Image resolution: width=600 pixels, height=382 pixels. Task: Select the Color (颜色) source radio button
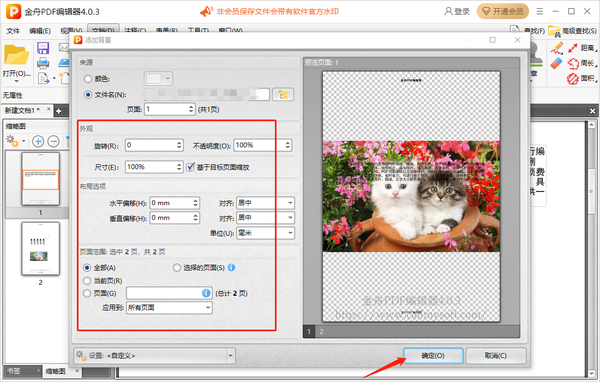click(x=88, y=78)
